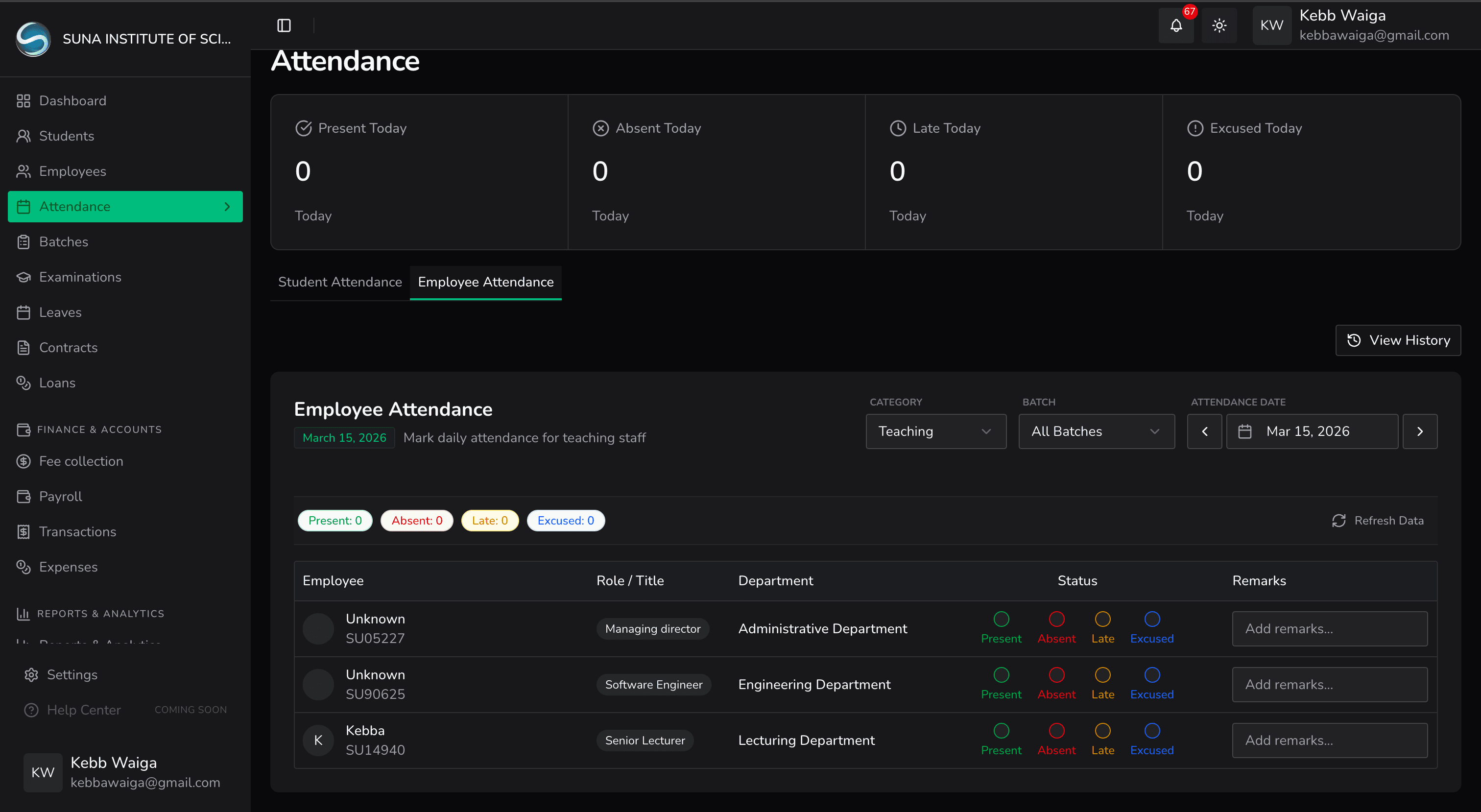The image size is (1481, 812).
Task: Click the Present: 0 green badge
Action: click(334, 521)
